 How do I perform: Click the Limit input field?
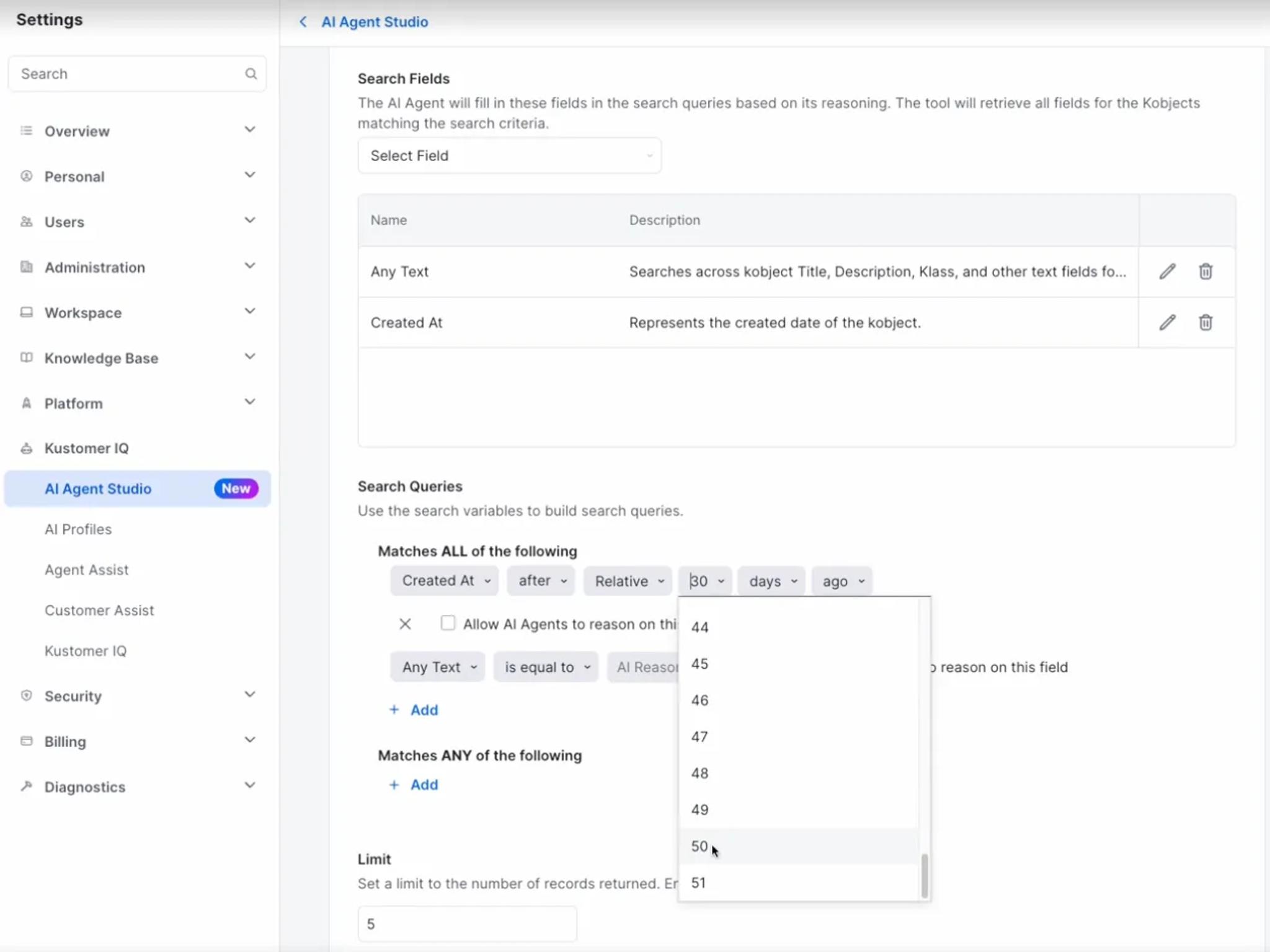coord(468,924)
